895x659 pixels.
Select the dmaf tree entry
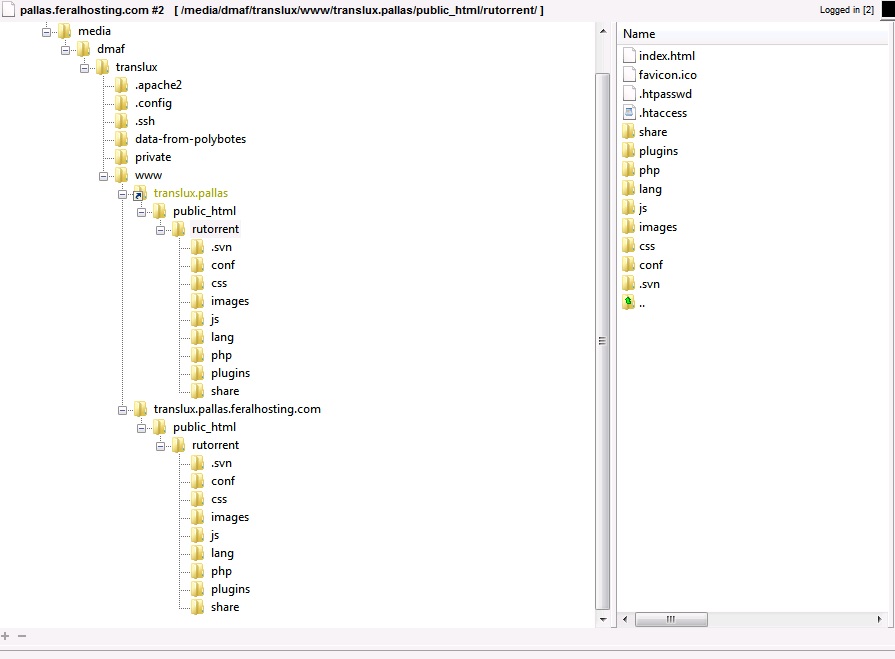point(111,49)
